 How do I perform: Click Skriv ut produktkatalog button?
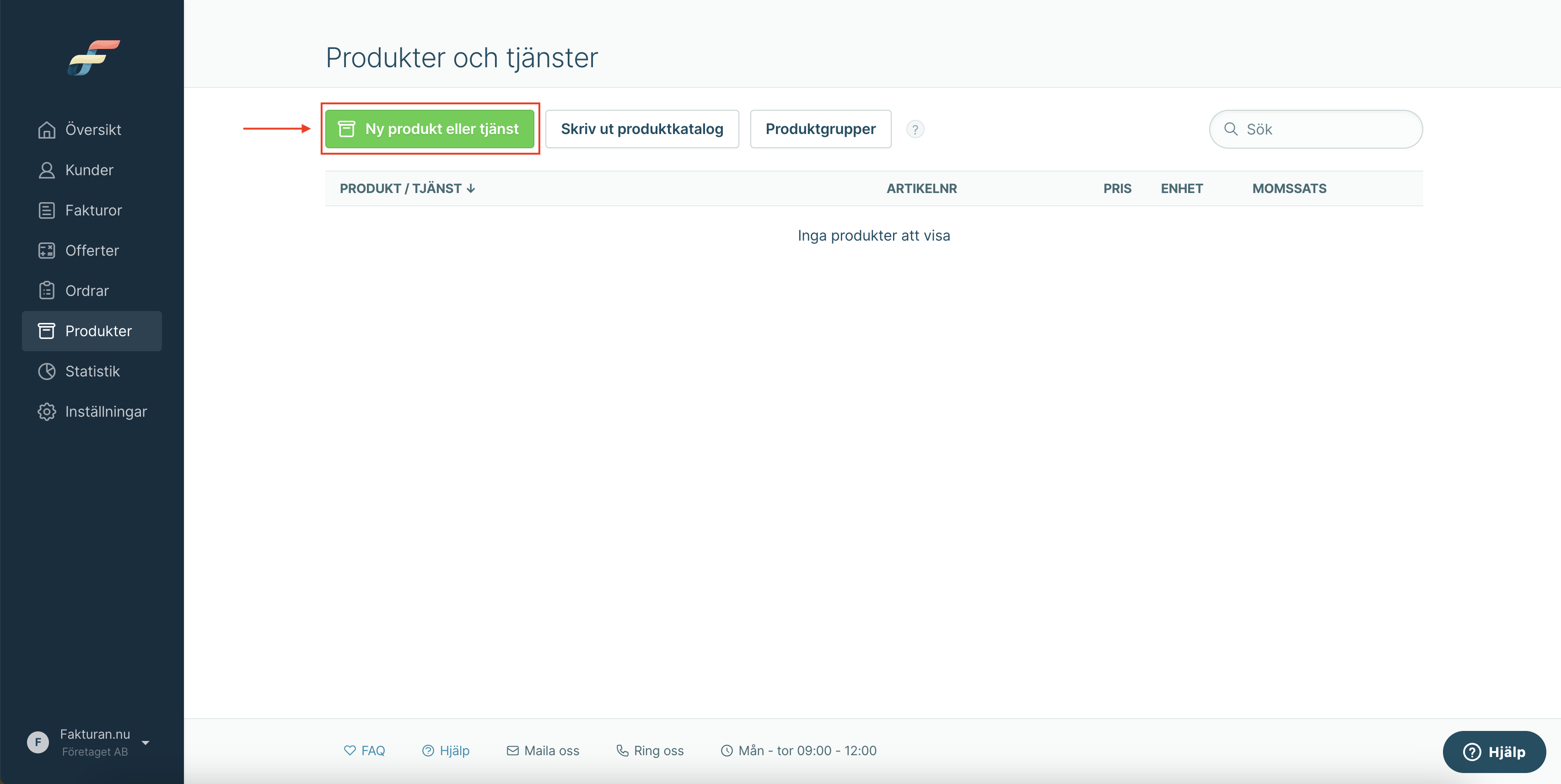[x=642, y=129]
